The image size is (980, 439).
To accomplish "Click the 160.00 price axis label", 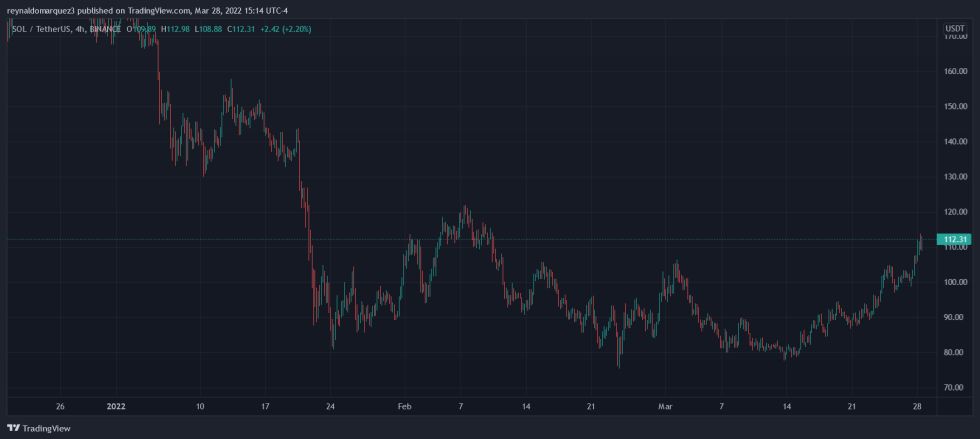I will pyautogui.click(x=955, y=71).
